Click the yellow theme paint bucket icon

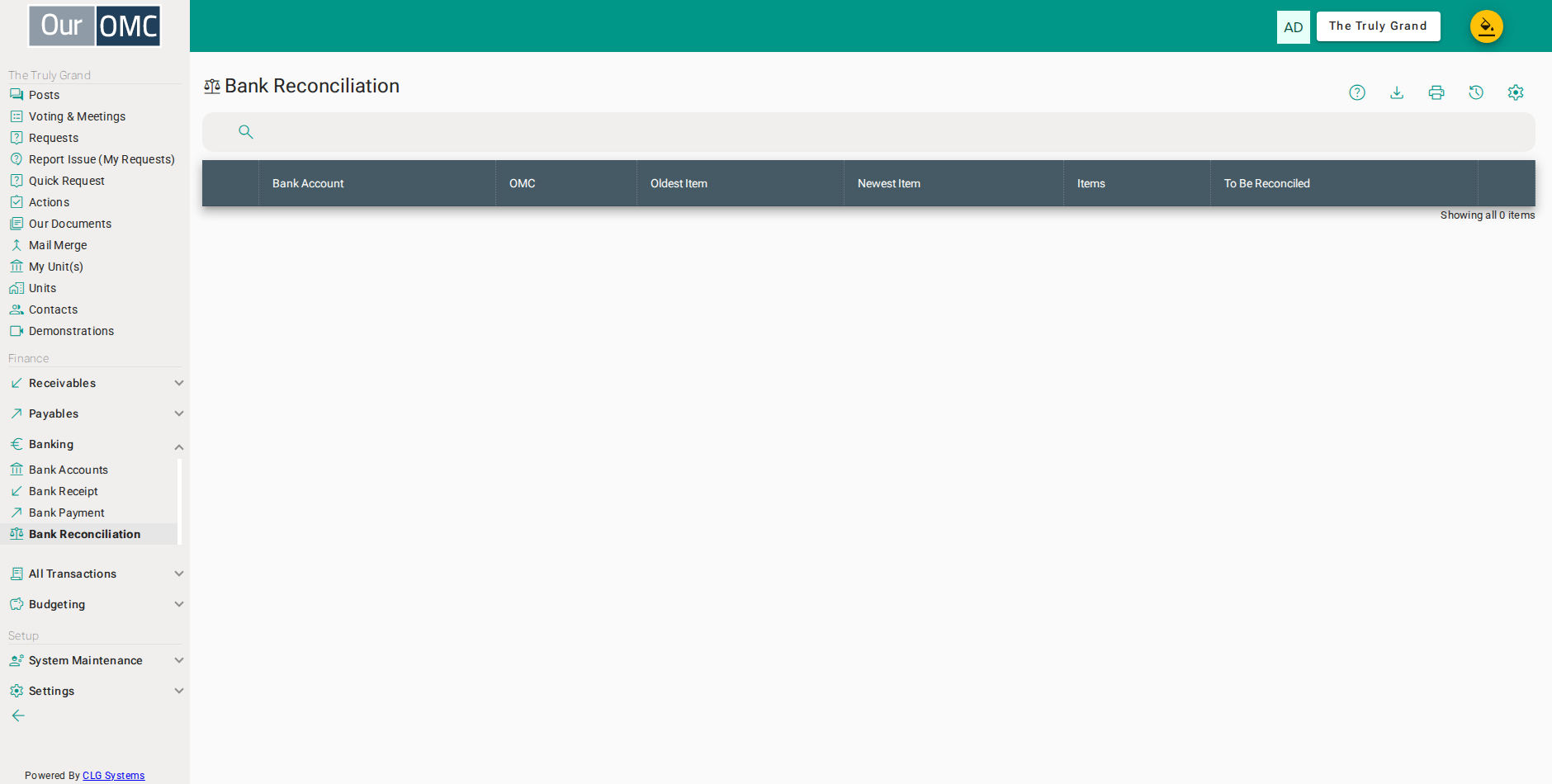pos(1487,26)
